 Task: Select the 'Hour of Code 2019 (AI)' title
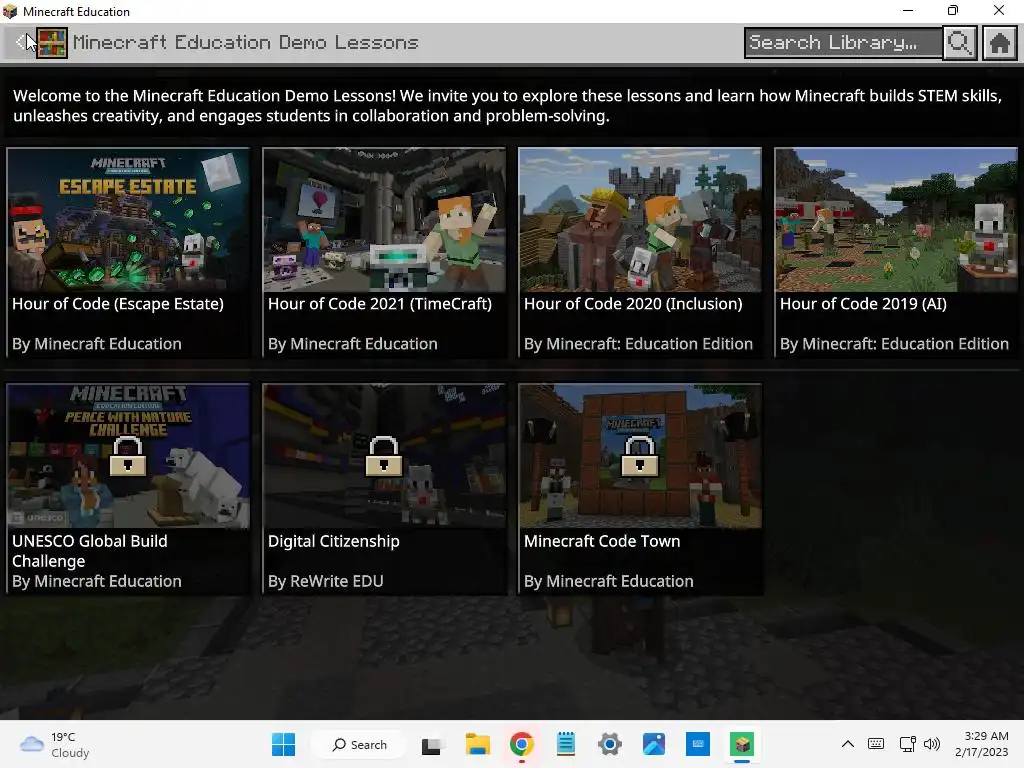click(863, 304)
